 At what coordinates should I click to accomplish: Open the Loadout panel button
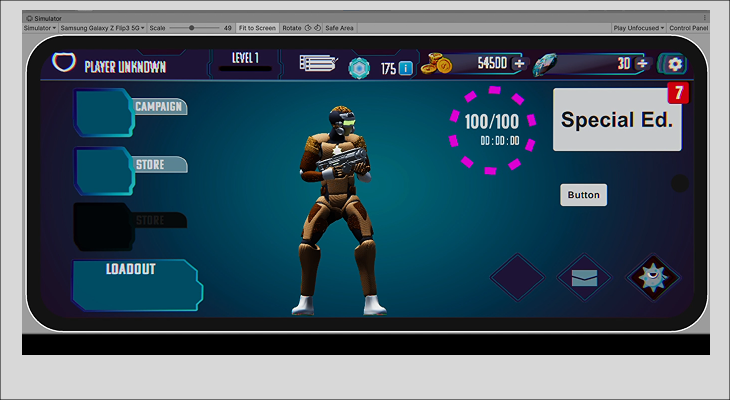[x=137, y=285]
